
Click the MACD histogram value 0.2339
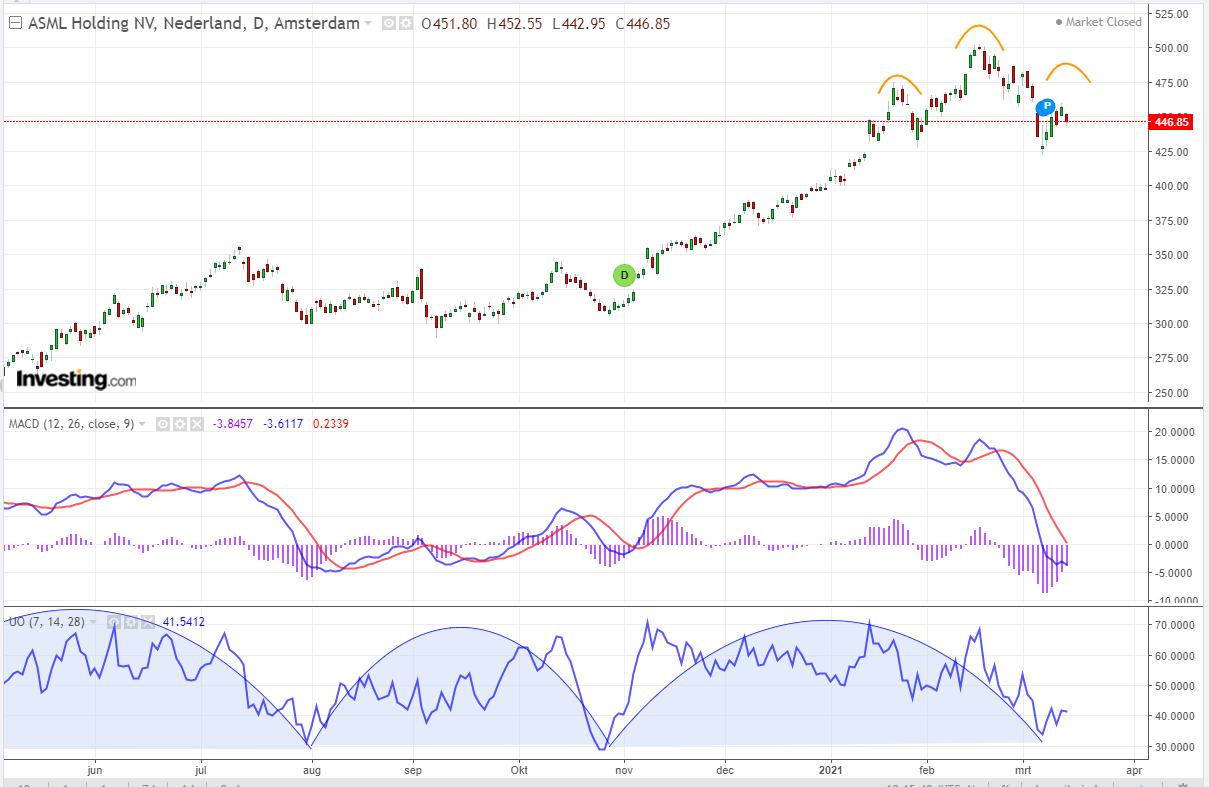point(331,424)
